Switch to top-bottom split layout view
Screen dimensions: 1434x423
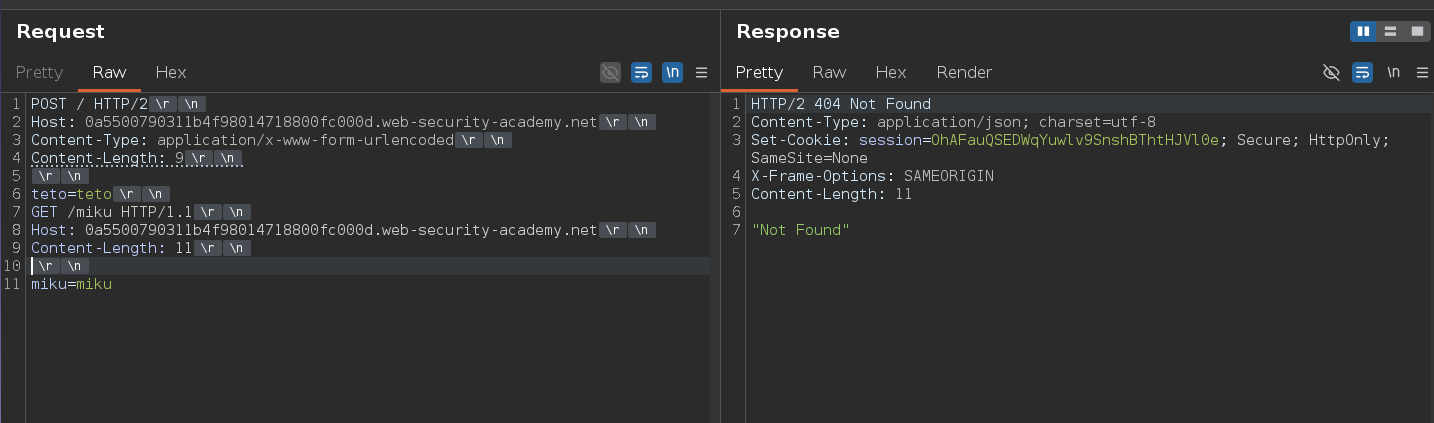1389,32
